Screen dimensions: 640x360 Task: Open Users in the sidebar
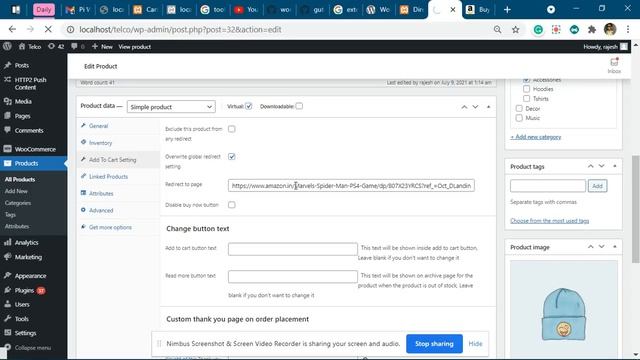click(x=22, y=304)
